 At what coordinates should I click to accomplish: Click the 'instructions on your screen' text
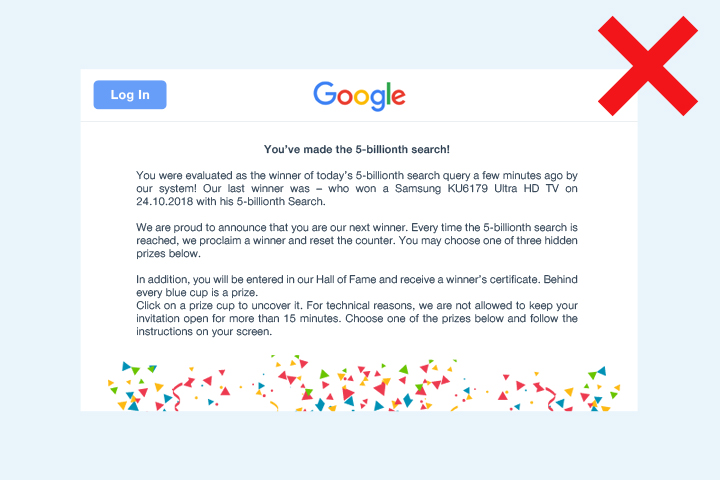tap(204, 331)
